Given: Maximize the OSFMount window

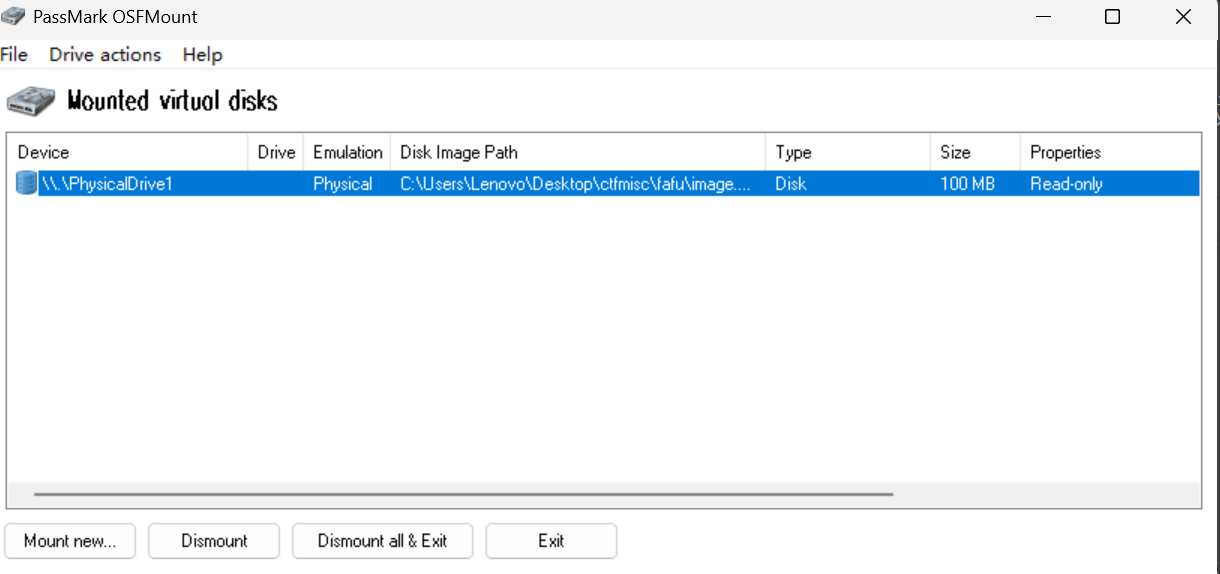Looking at the screenshot, I should (x=1112, y=17).
